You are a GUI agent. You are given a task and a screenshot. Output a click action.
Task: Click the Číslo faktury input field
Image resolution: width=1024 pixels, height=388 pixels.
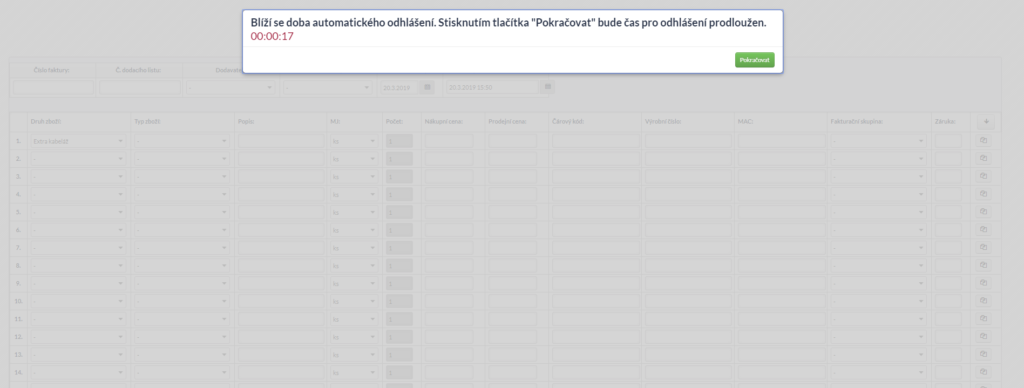(x=54, y=88)
